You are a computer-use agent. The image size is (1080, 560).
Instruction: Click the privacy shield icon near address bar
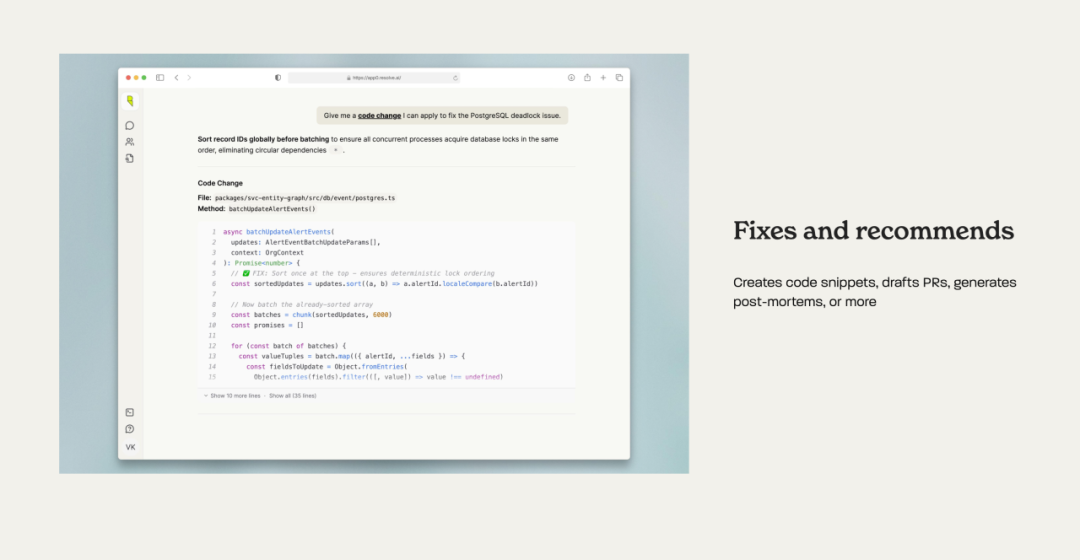[278, 77]
